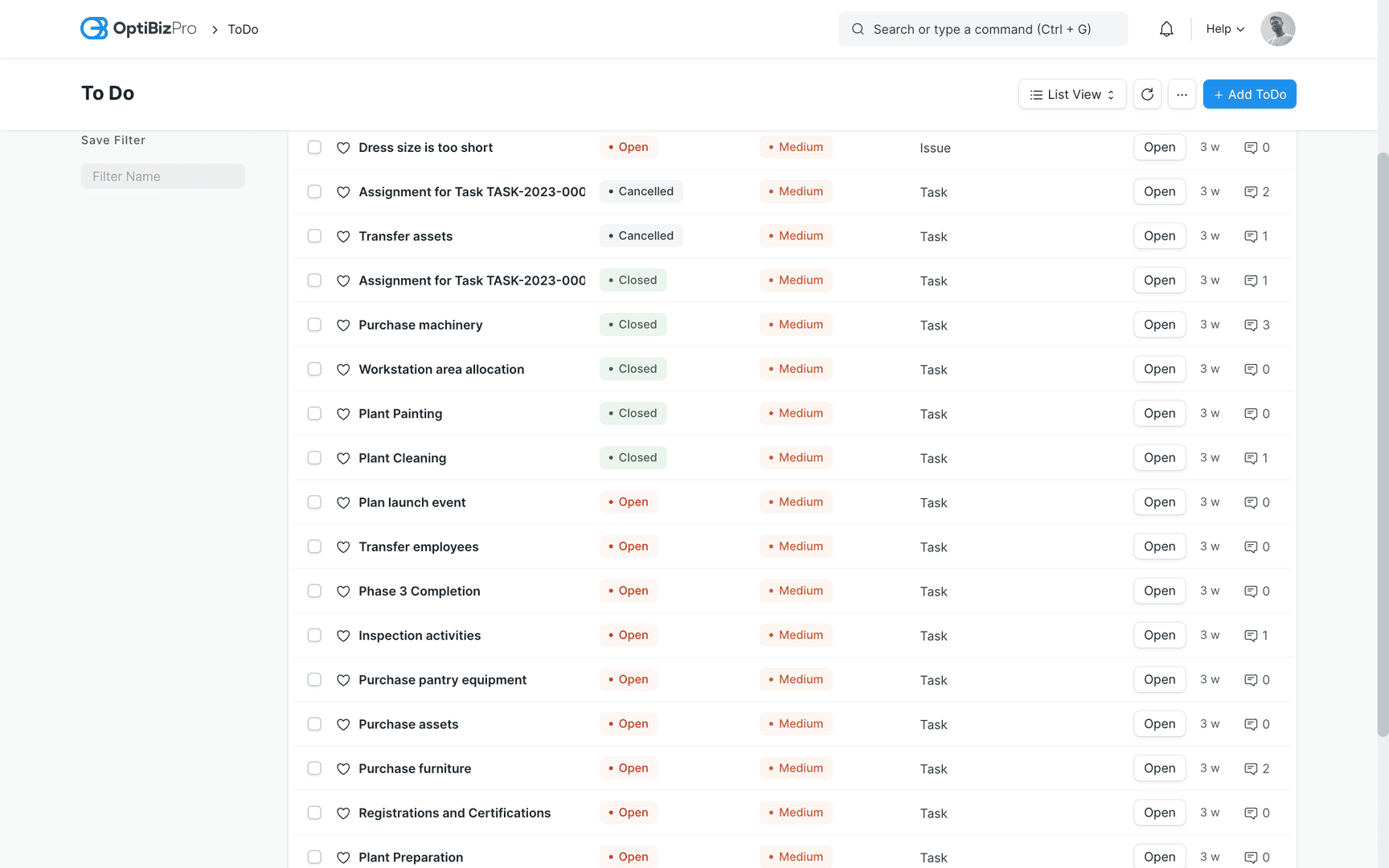Viewport: 1389px width, 868px height.
Task: Refresh the ToDo list
Action: point(1147,94)
